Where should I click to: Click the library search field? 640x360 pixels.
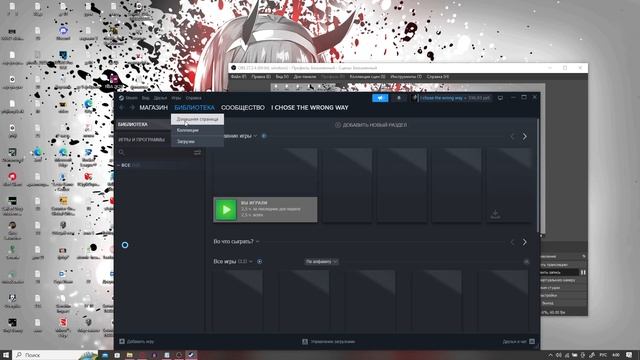(155, 152)
